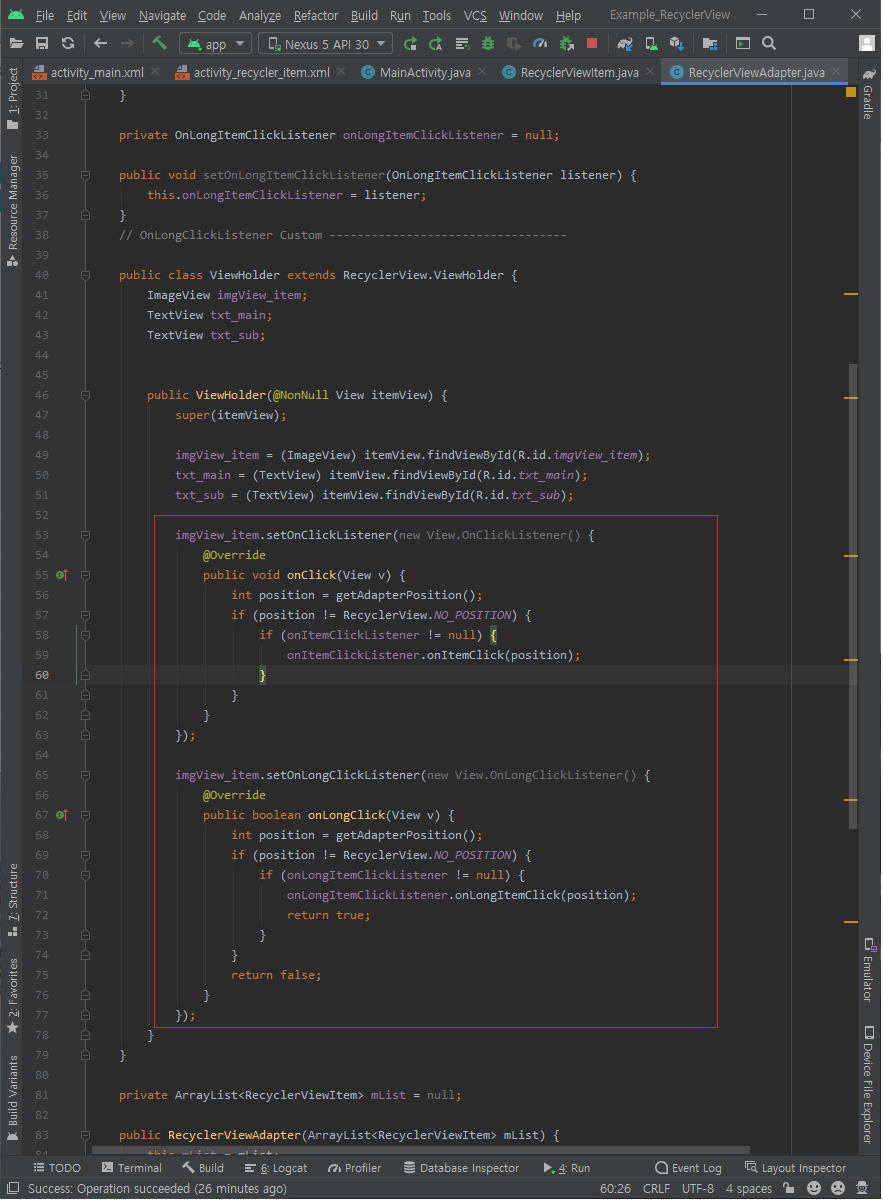Change UTF-8 file encoding in status bar
The height and width of the screenshot is (1200, 883).
(x=698, y=1189)
